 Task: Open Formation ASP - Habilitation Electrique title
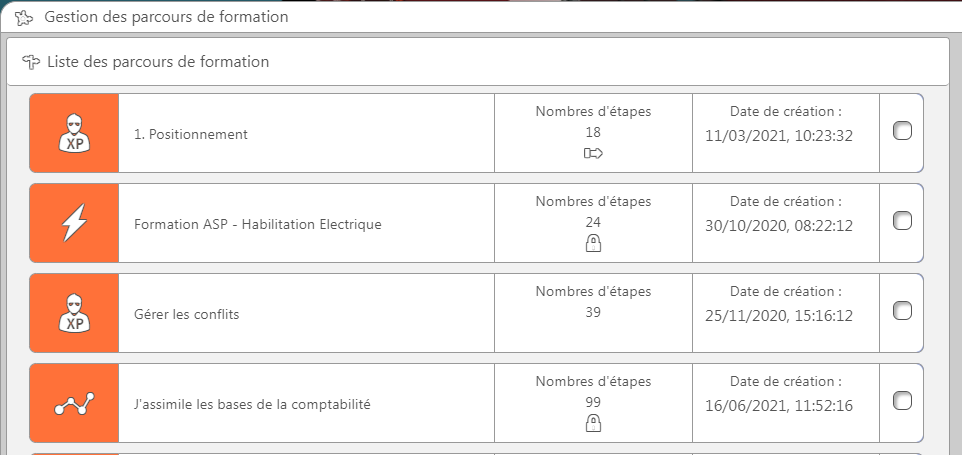258,224
